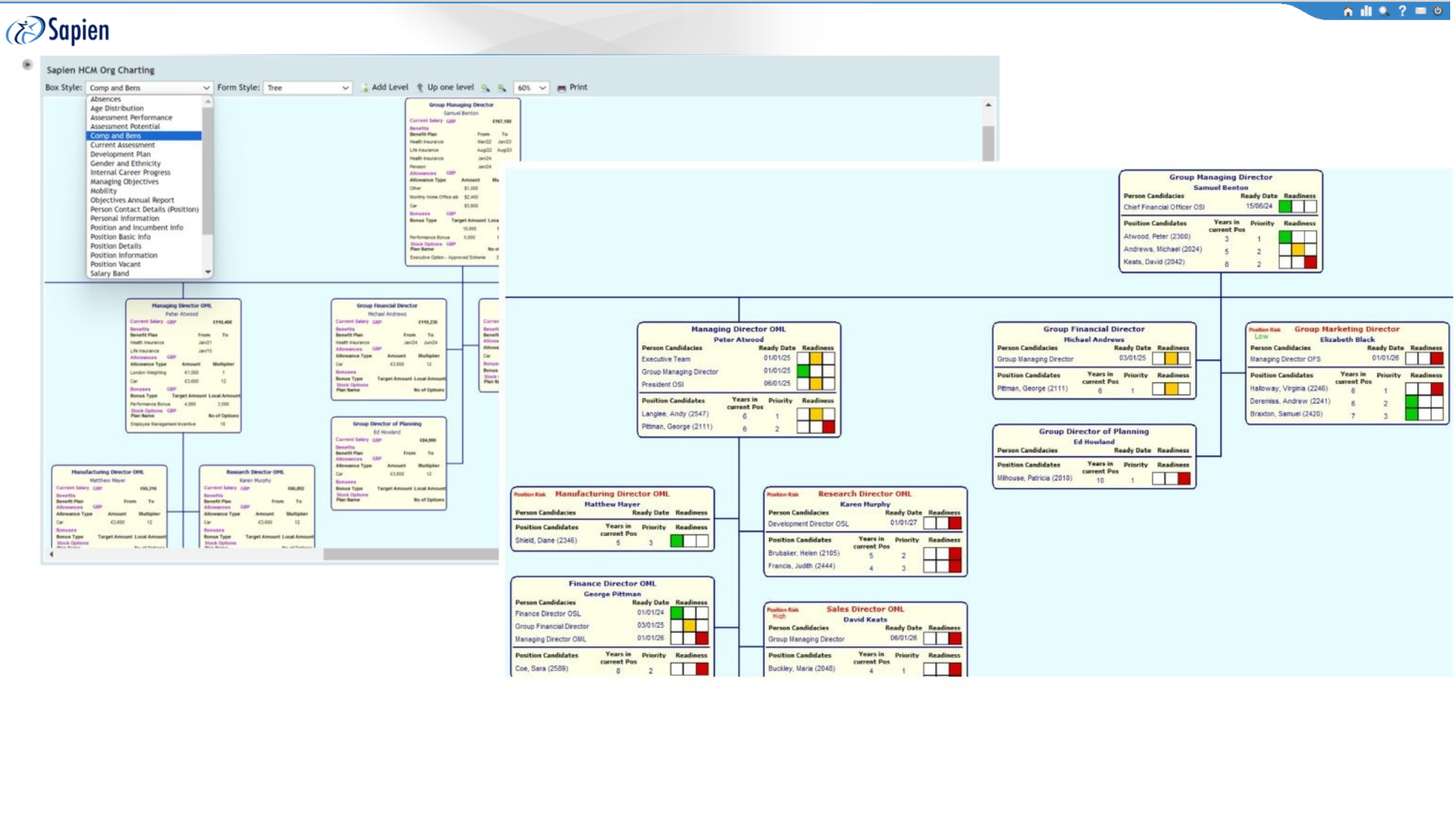This screenshot has width=1456, height=815.
Task: Click the first zoom magnifier icon in toolbar
Action: [x=486, y=88]
